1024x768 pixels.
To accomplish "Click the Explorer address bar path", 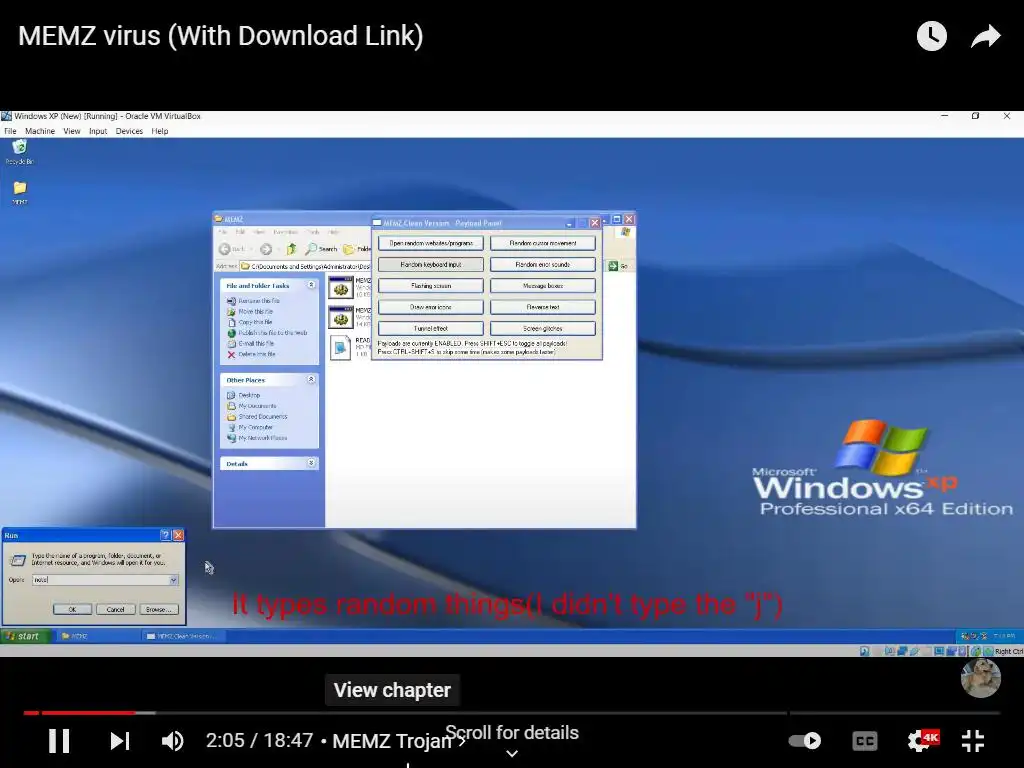I will click(x=306, y=266).
